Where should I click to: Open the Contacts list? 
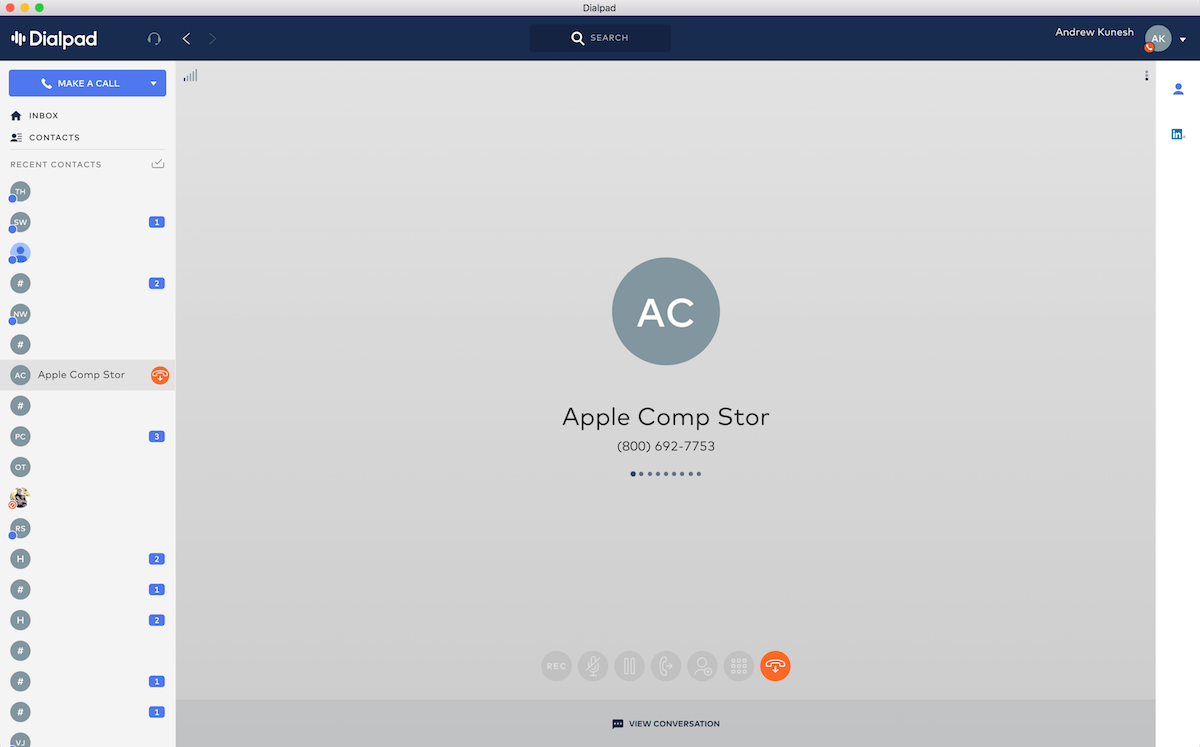click(x=45, y=137)
